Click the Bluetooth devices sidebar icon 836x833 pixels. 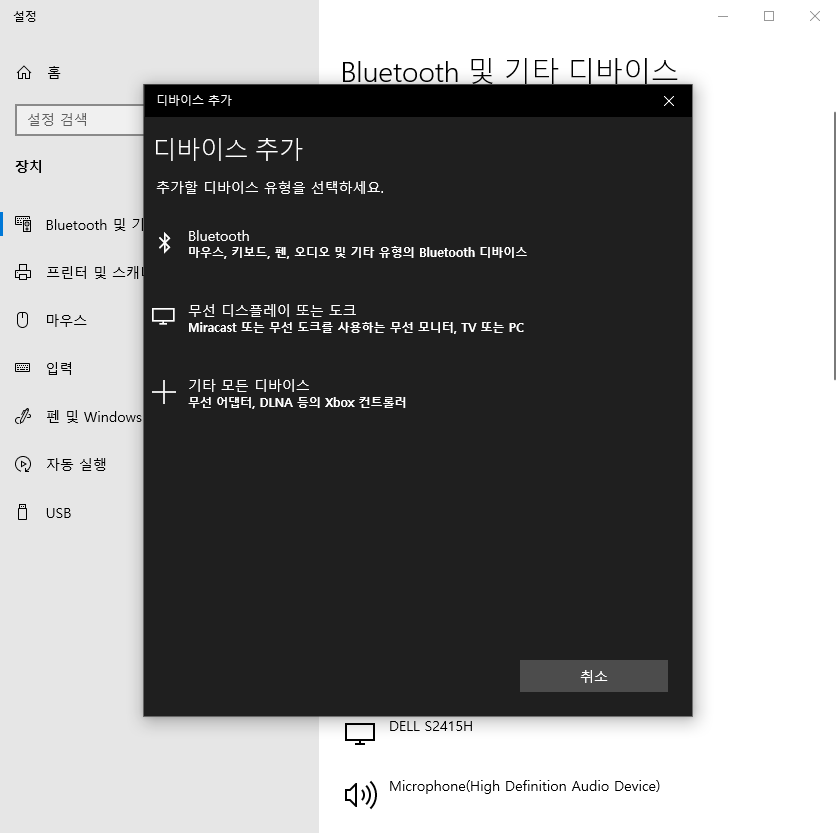23,224
